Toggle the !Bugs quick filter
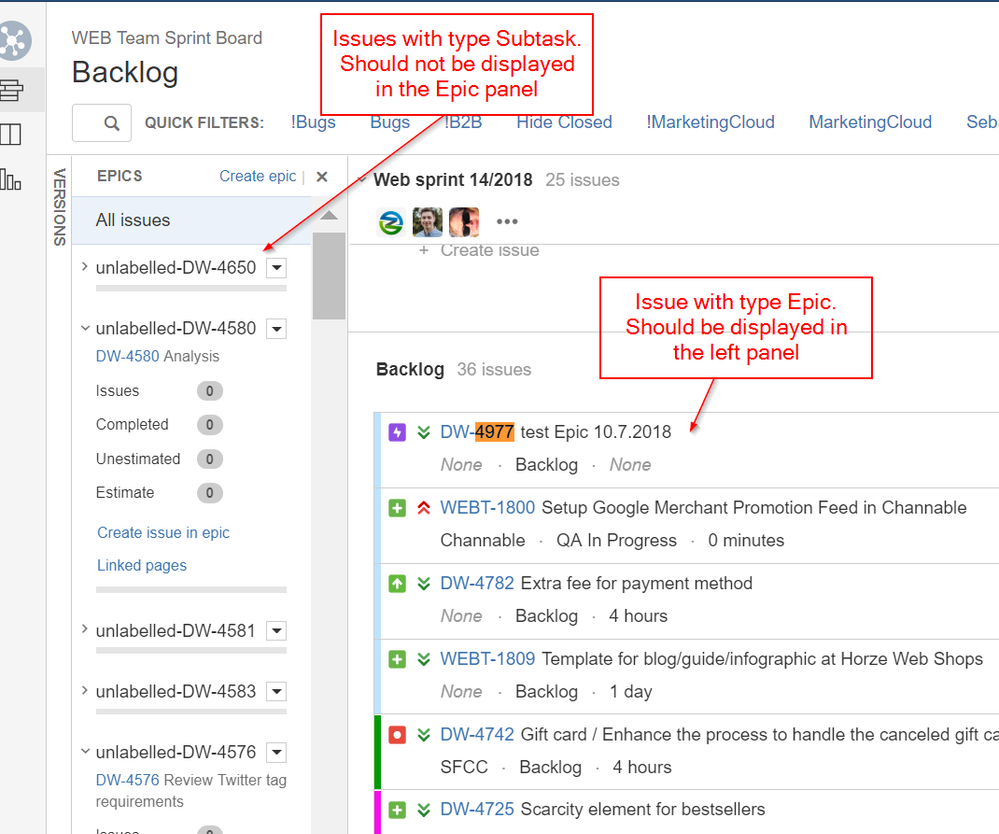 click(313, 122)
